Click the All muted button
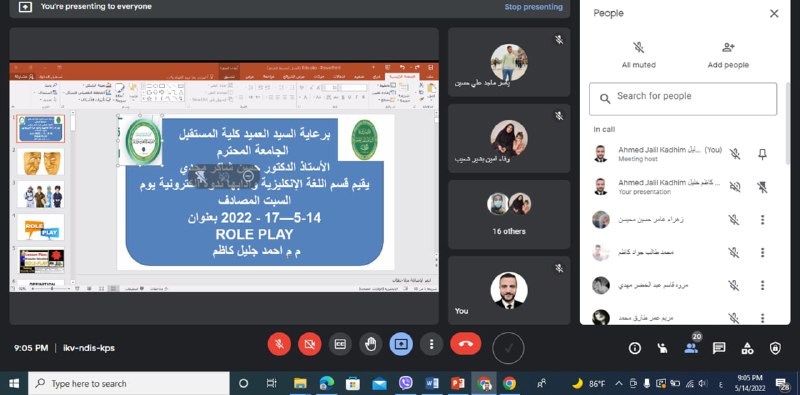The width and height of the screenshot is (800, 395). click(x=638, y=55)
